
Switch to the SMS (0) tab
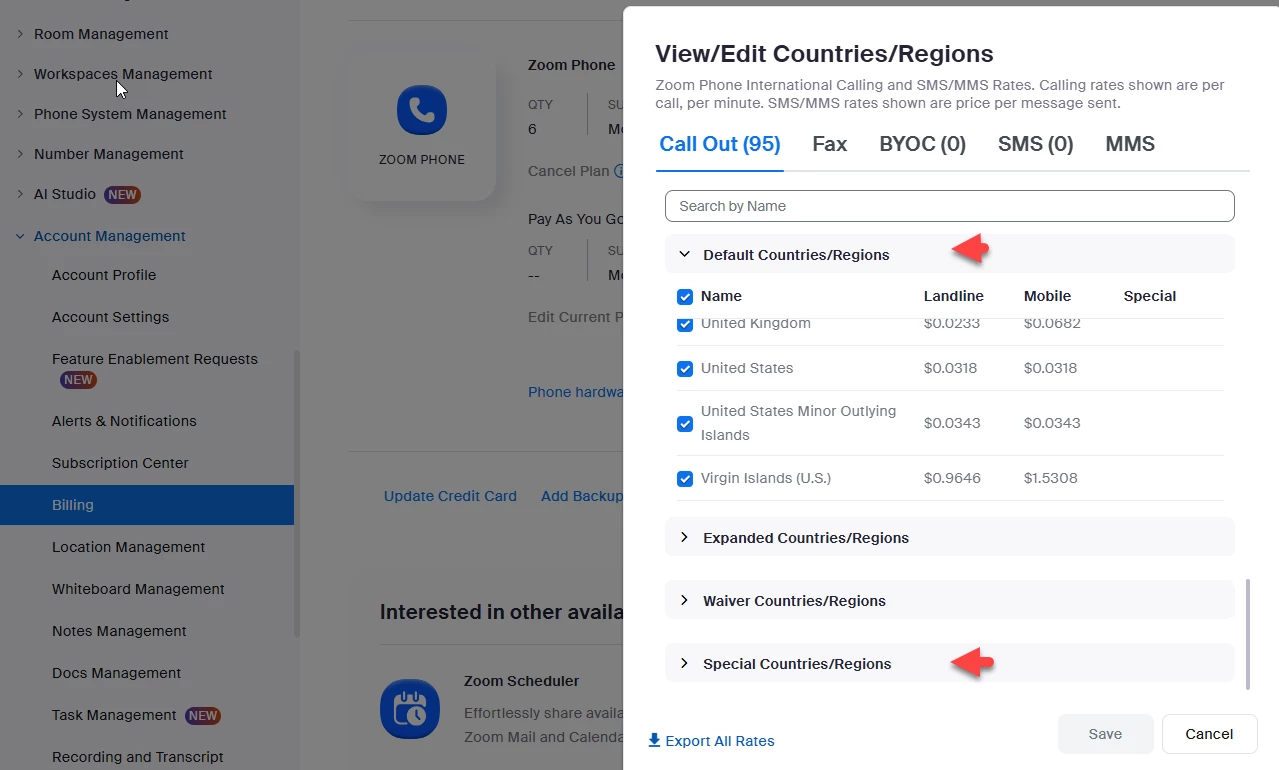click(x=1036, y=144)
